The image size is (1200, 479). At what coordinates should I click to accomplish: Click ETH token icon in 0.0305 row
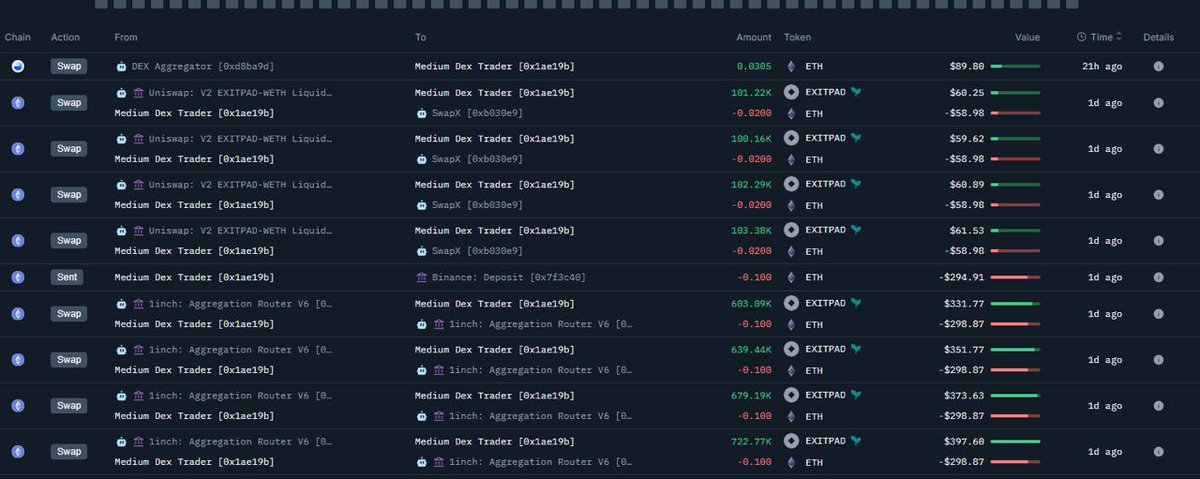[x=792, y=67]
